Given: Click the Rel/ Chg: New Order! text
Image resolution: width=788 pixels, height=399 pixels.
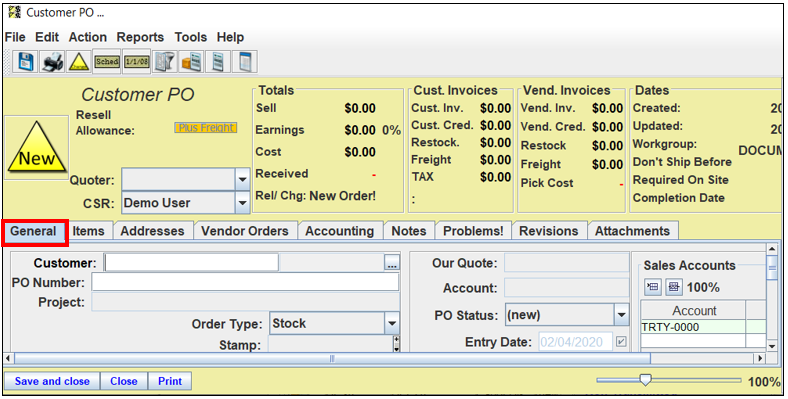Looking at the screenshot, I should click(x=316, y=195).
